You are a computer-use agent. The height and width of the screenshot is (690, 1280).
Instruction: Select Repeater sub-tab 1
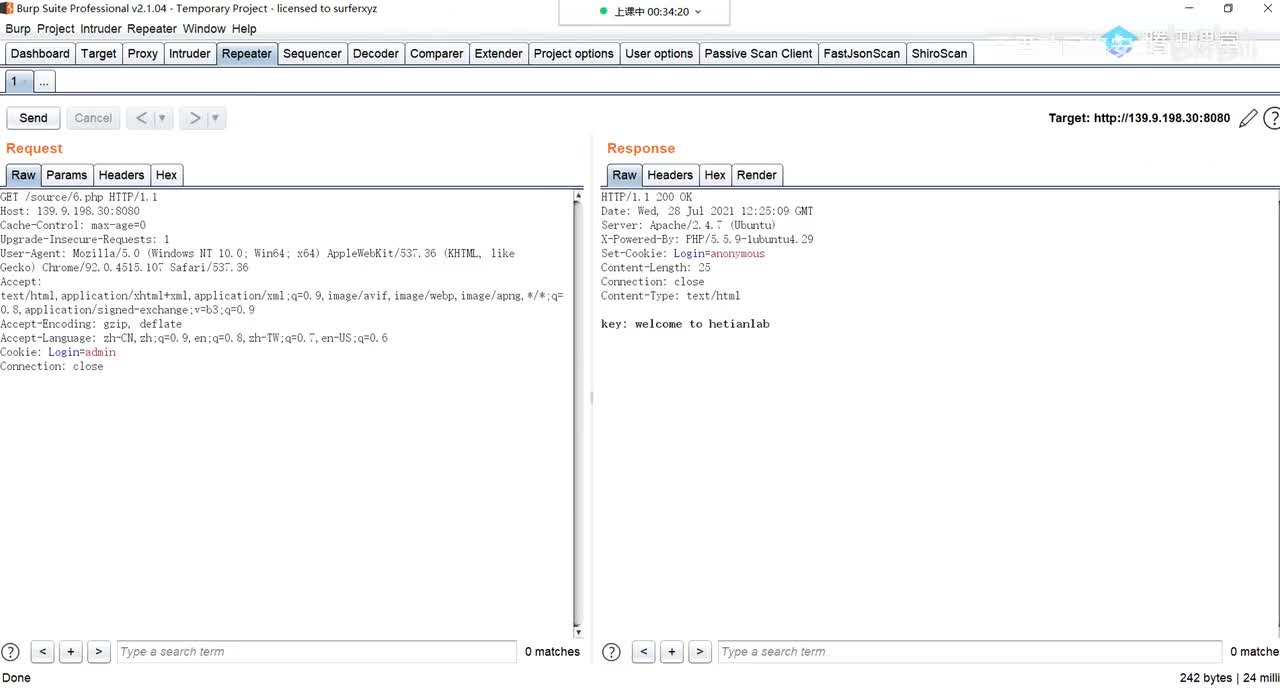(19, 82)
